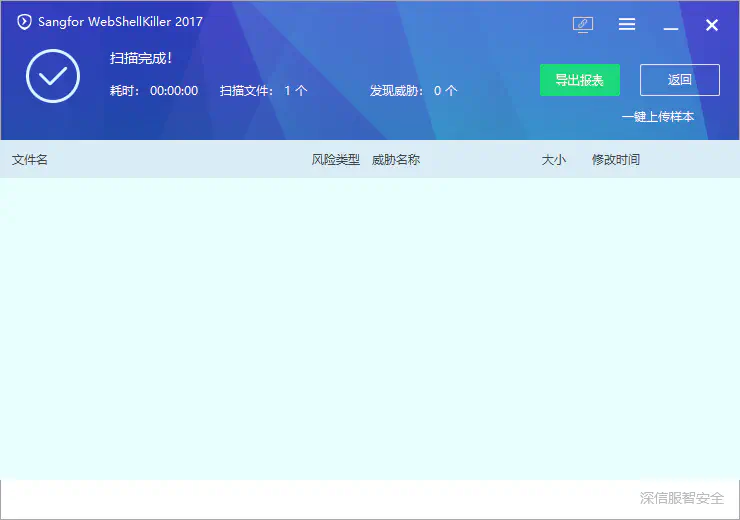Click the 深信服智安全 footer text
Viewport: 740px width, 520px height.
coord(681,498)
